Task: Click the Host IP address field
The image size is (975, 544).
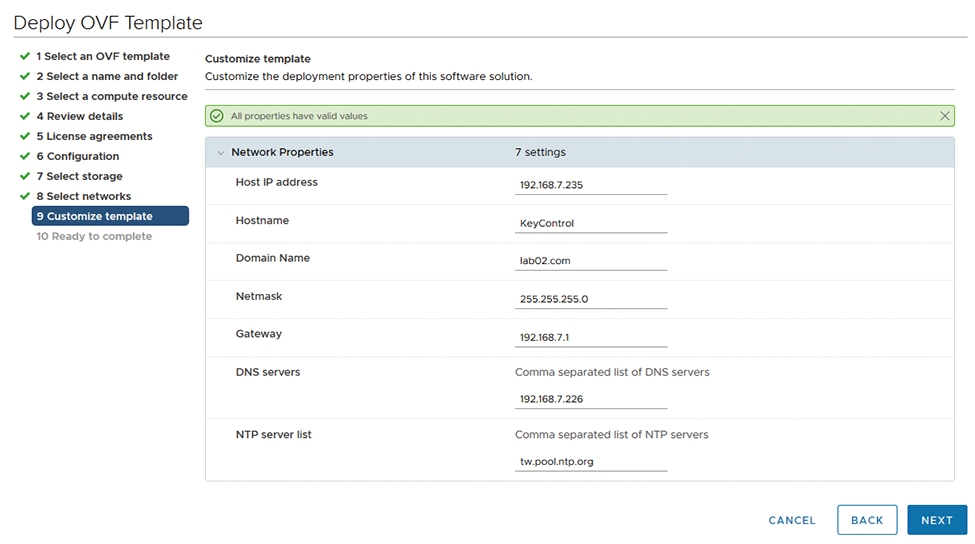Action: pos(591,185)
